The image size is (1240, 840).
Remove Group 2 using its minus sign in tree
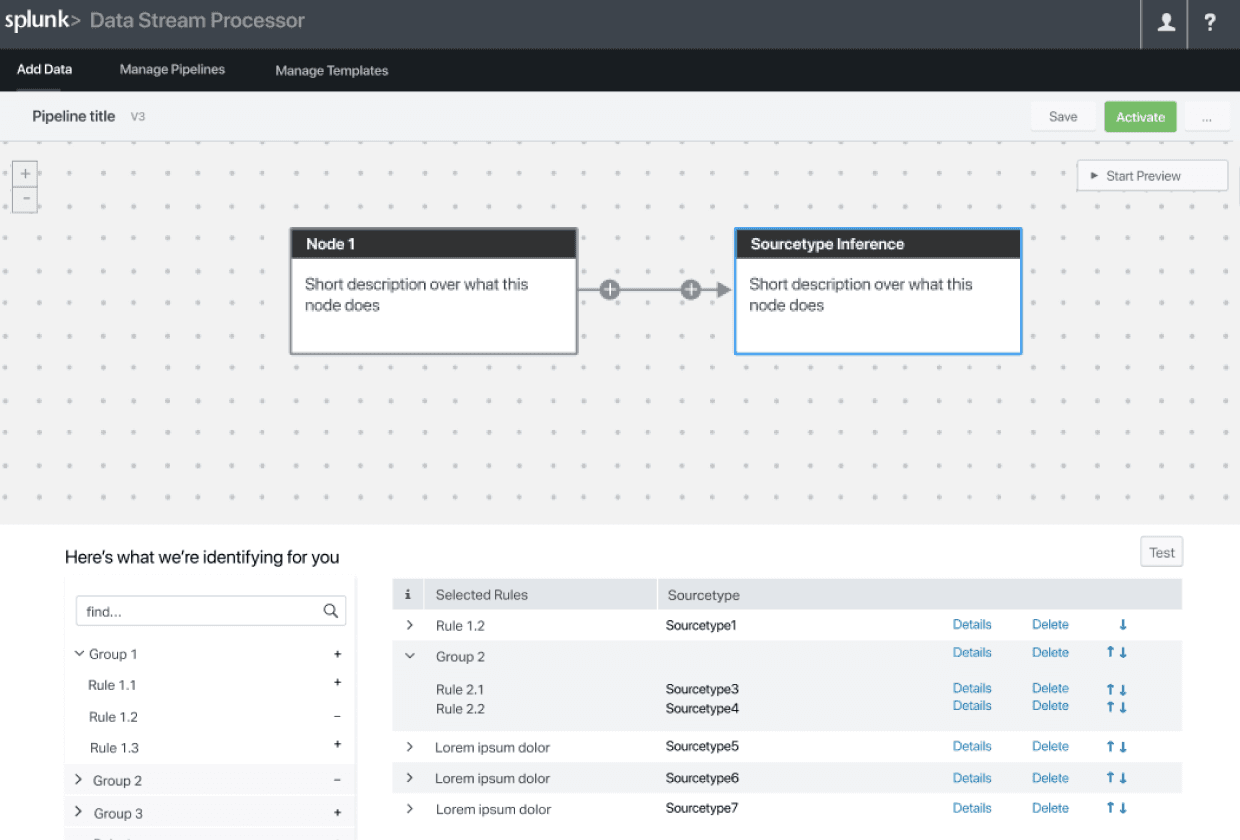[337, 780]
